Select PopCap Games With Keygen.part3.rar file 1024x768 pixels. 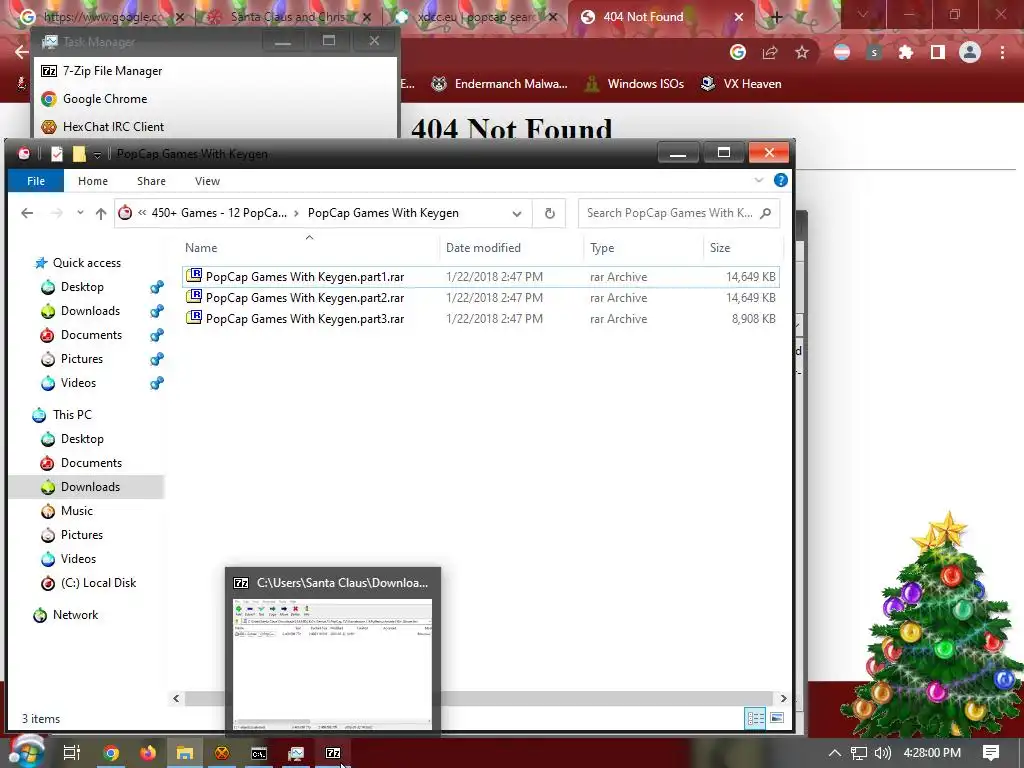481,319
